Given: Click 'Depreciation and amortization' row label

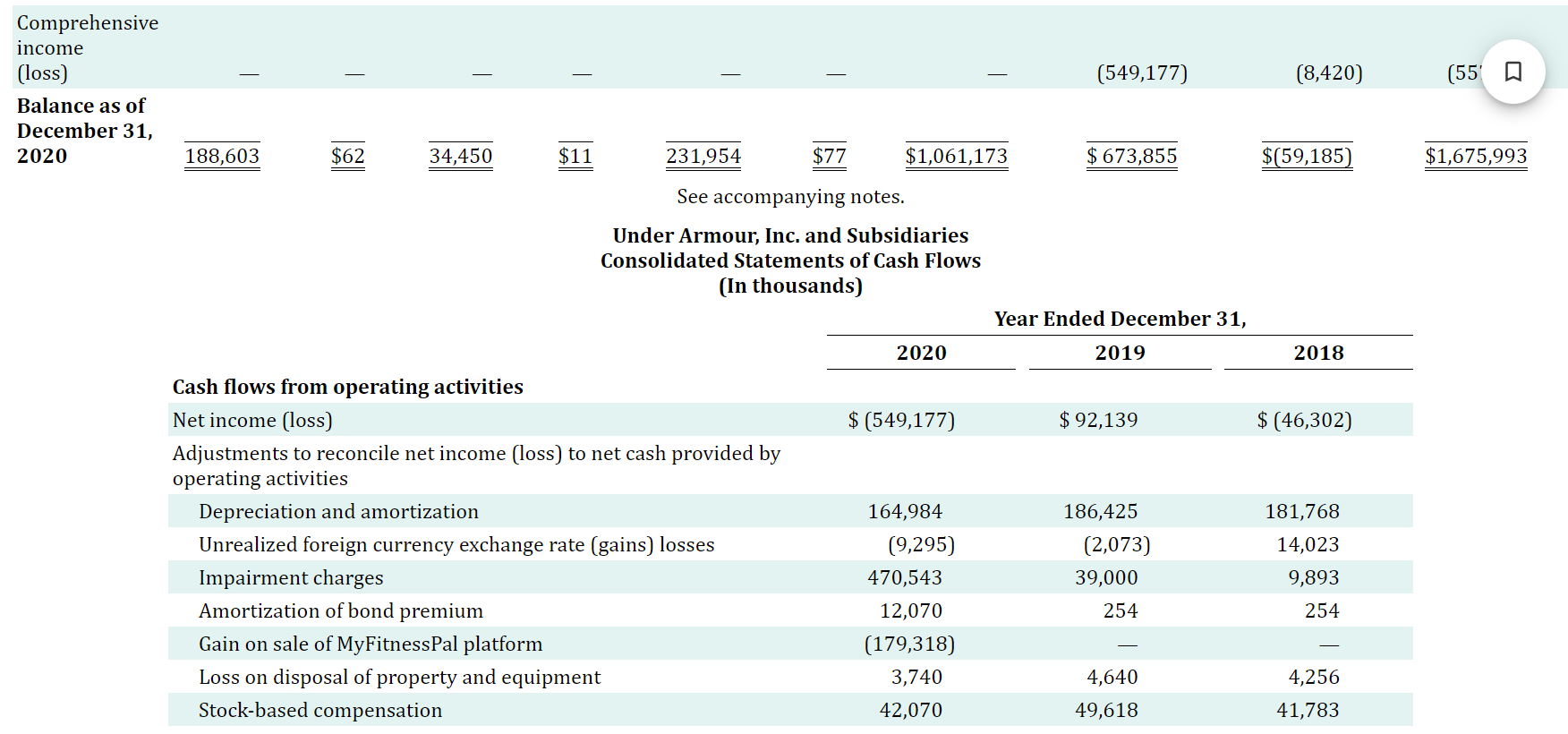Looking at the screenshot, I should [338, 511].
